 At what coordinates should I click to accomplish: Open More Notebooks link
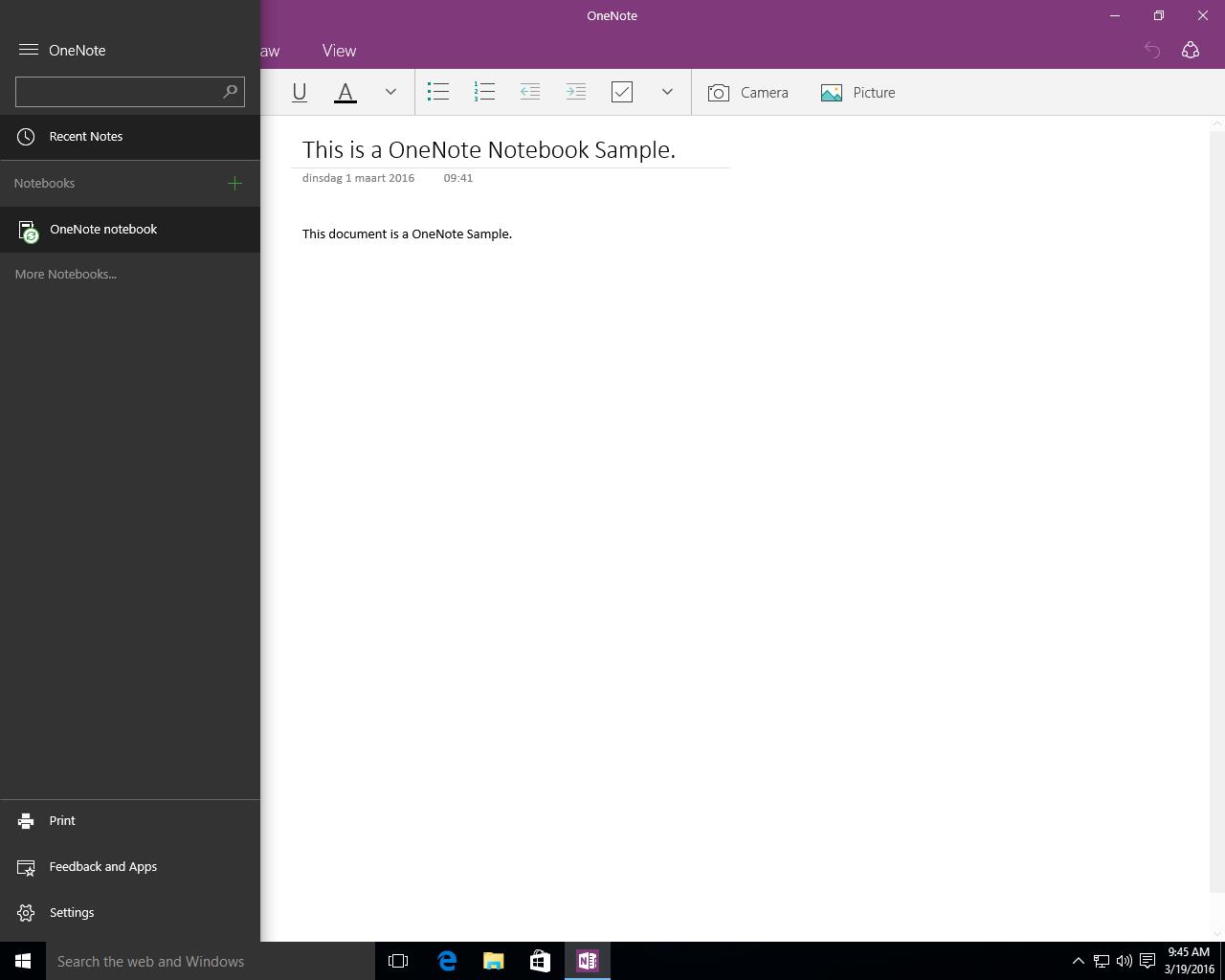point(66,275)
